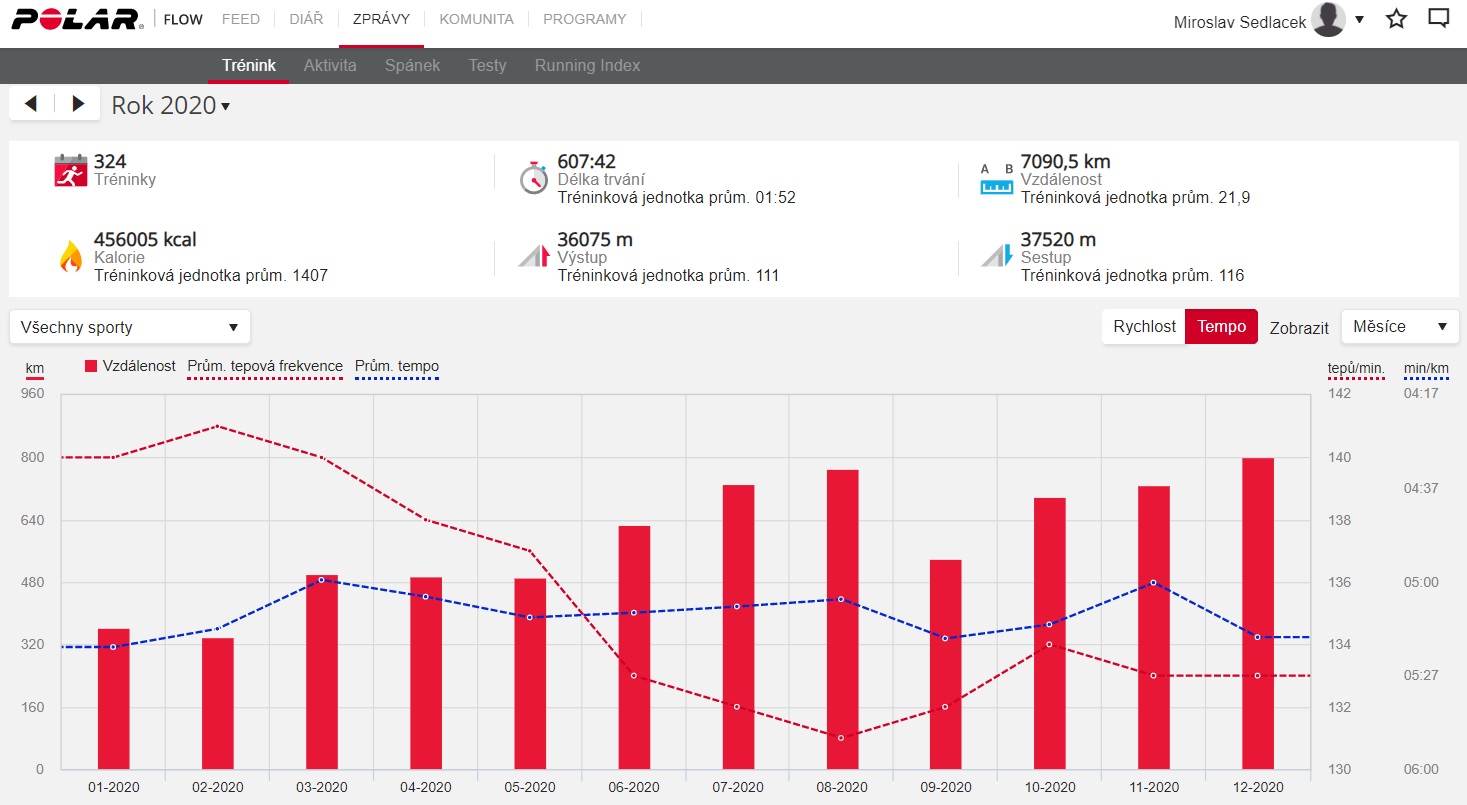This screenshot has width=1467, height=805.
Task: Click the flame Kalorie icon
Action: 70,256
